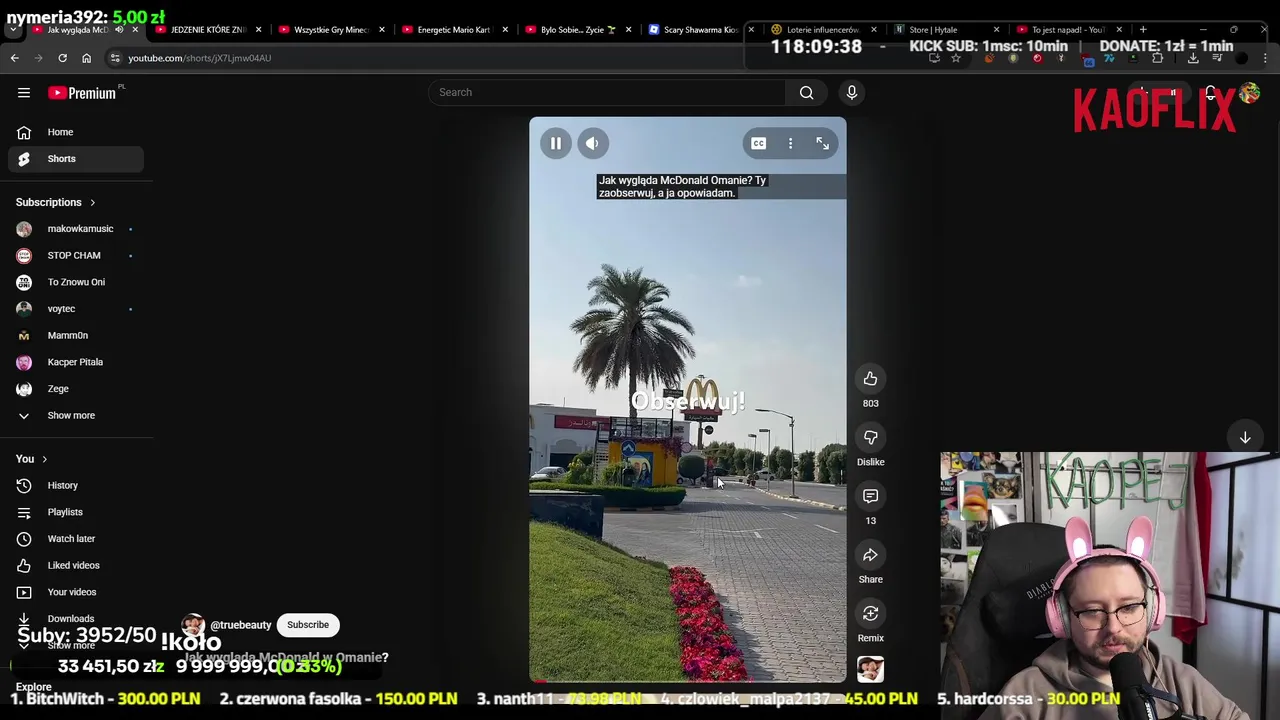Enter fullscreen on the Short player
The height and width of the screenshot is (720, 1280).
[822, 144]
